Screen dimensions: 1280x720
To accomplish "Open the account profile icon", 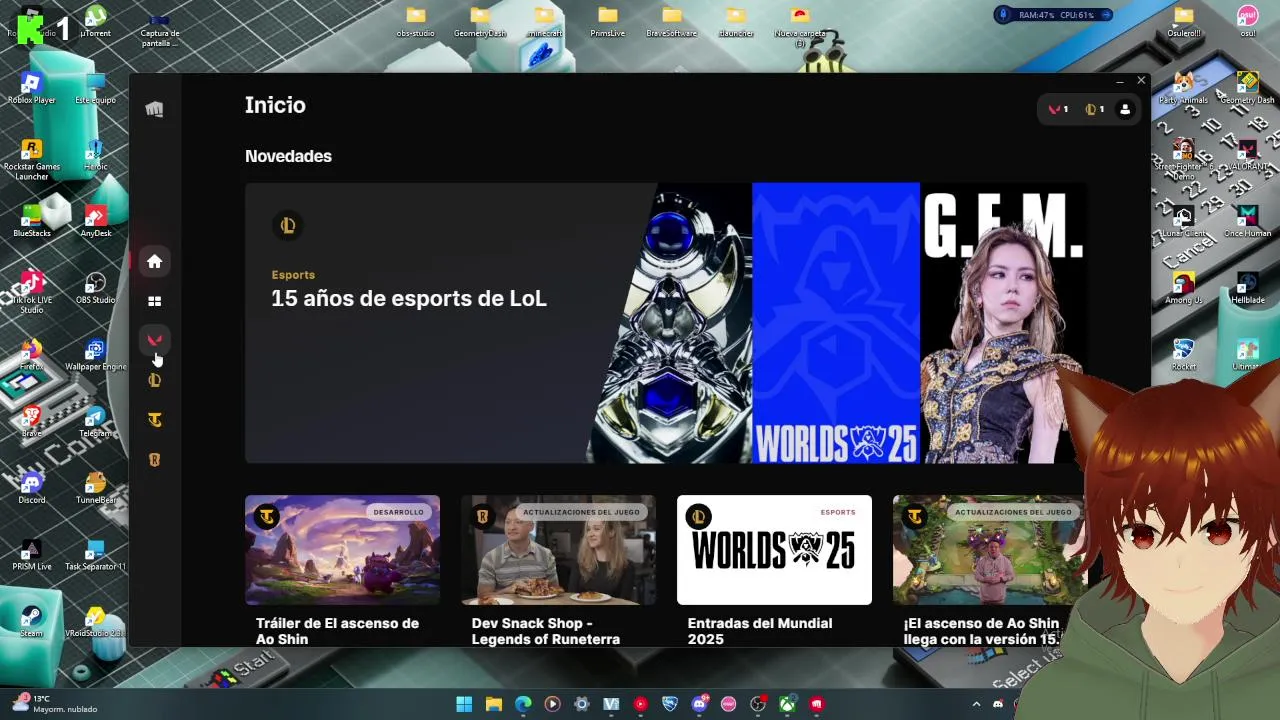I will [1125, 110].
